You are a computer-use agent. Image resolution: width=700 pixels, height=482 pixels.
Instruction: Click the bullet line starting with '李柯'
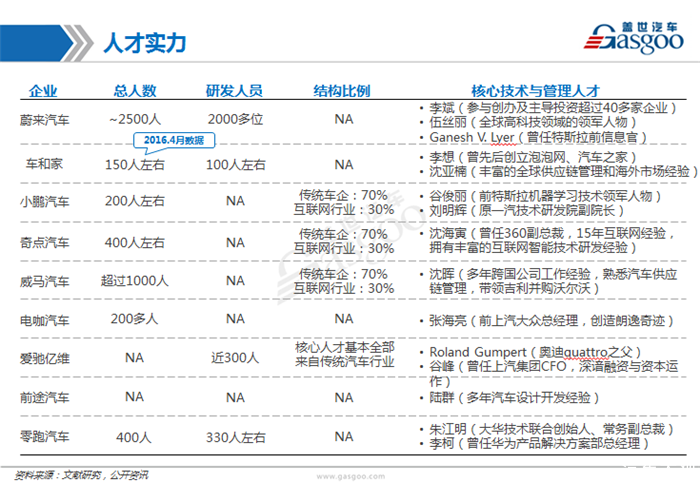(x=534, y=444)
